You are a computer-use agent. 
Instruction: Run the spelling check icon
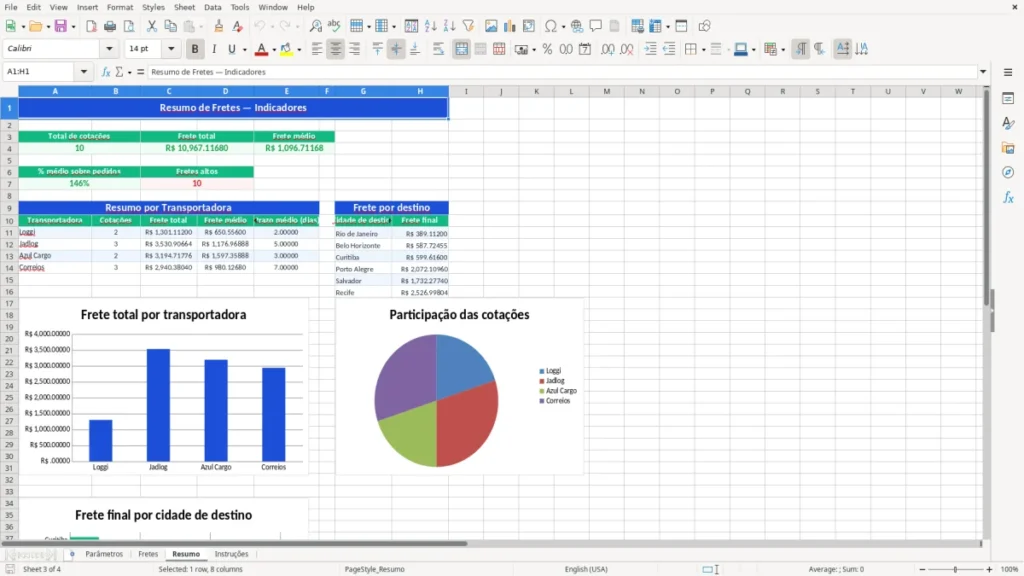(x=334, y=26)
